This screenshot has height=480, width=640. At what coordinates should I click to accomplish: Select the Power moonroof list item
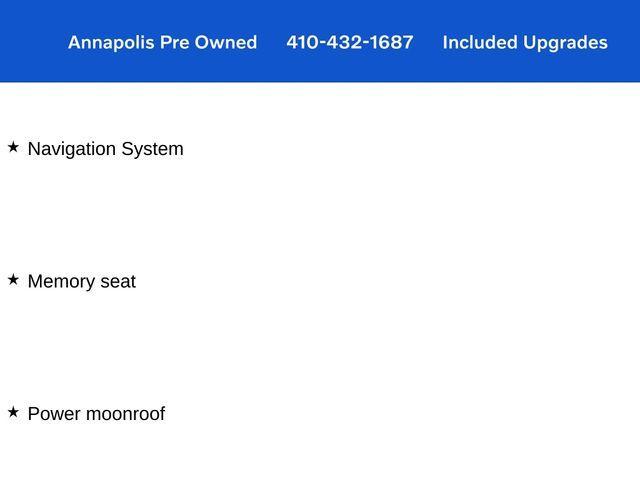[x=96, y=414]
